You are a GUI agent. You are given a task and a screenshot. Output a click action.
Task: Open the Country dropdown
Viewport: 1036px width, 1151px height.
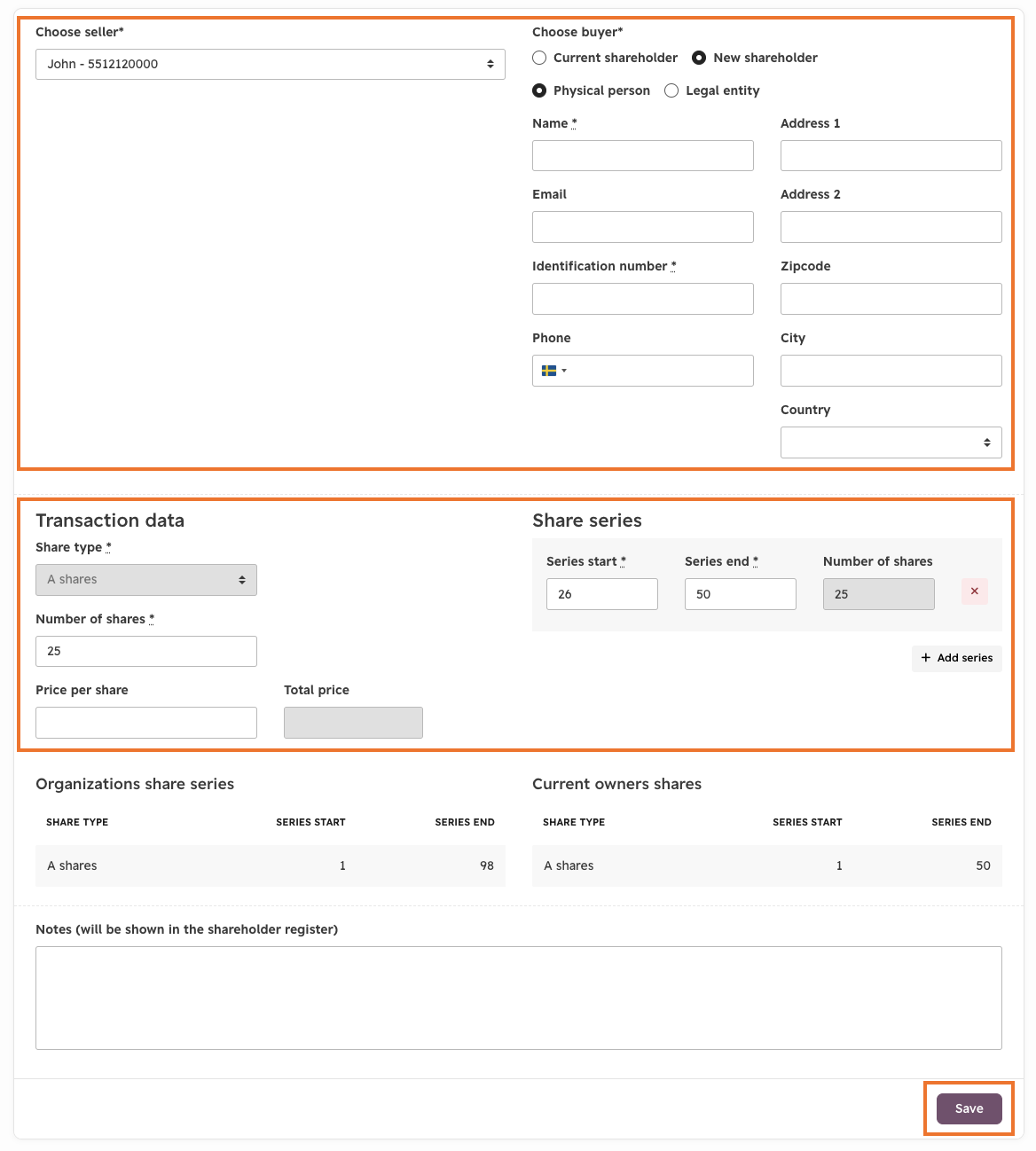(x=891, y=442)
